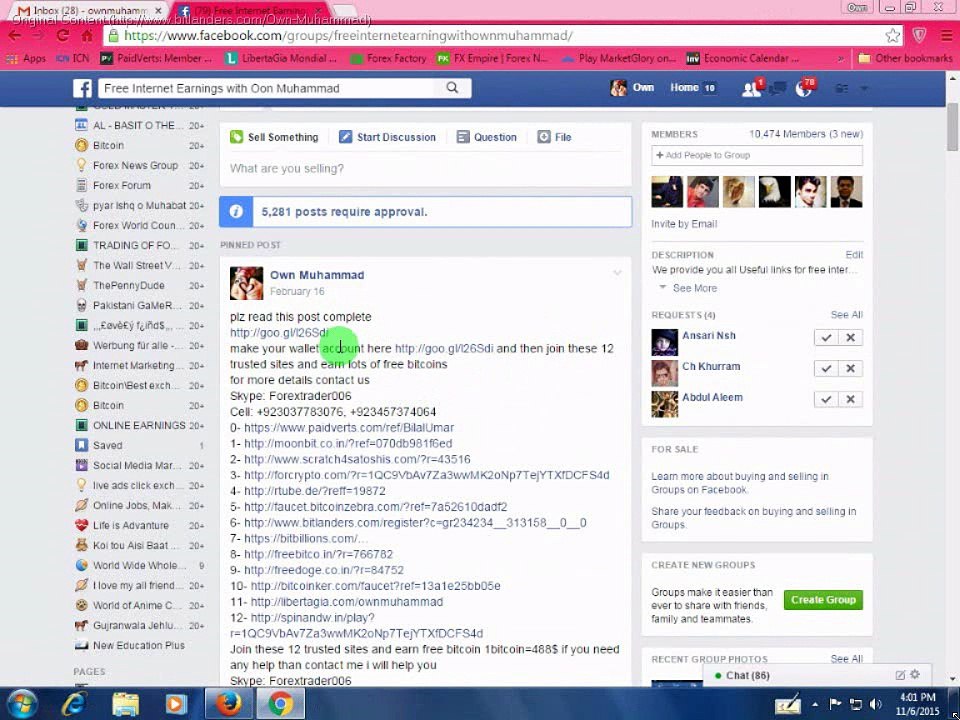
Task: Select Question composer tab
Action: (487, 137)
